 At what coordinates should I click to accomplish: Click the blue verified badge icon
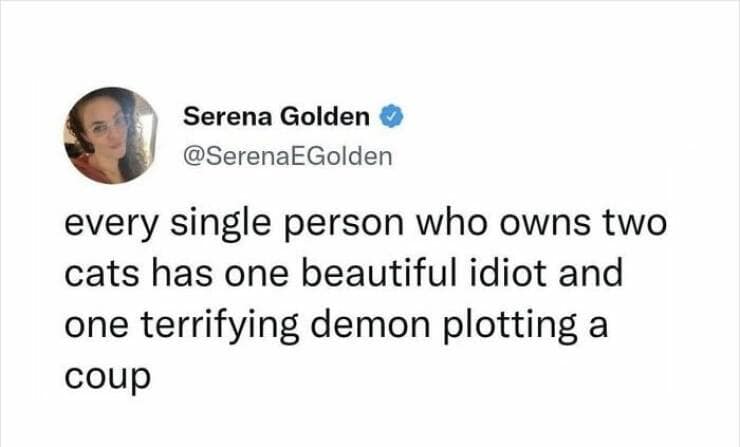coord(393,118)
